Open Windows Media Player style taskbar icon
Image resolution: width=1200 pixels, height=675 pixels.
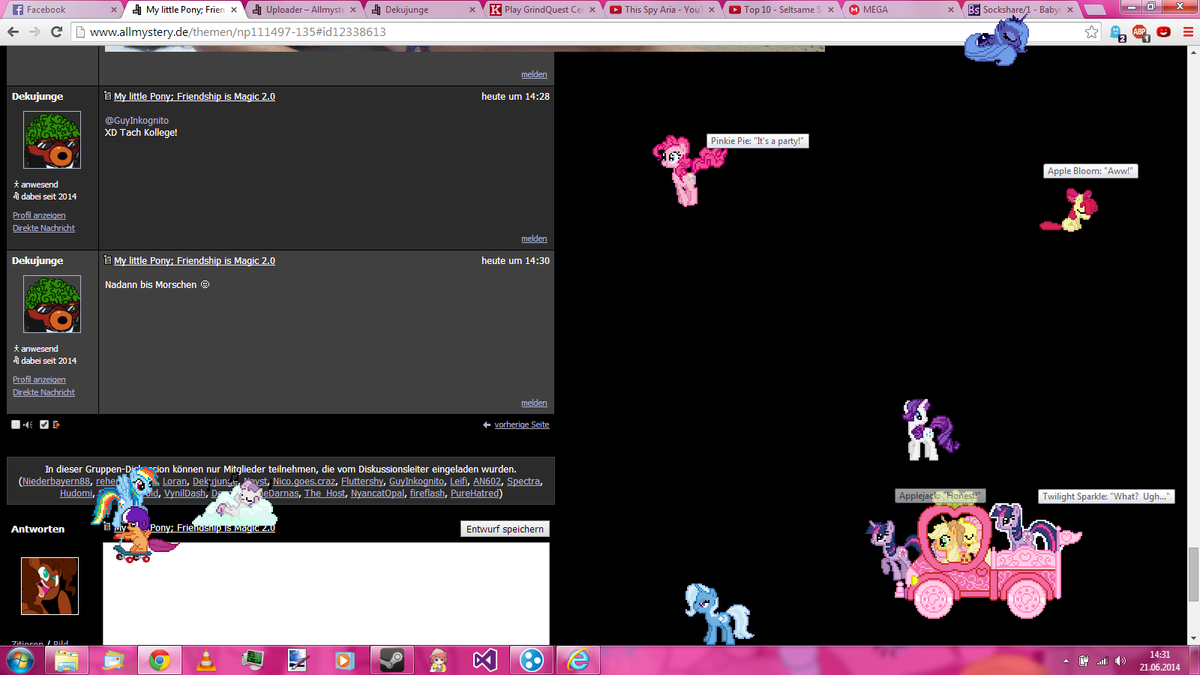coord(343,660)
